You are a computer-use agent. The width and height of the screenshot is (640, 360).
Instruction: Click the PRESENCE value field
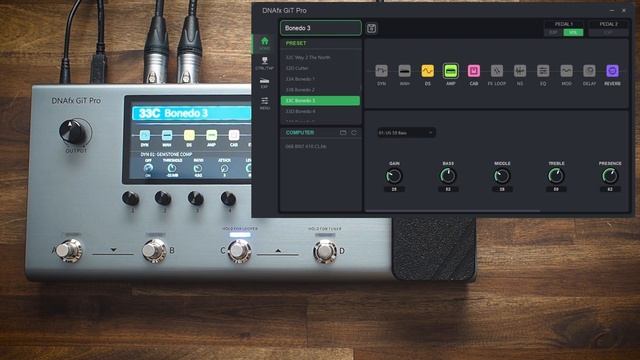coord(610,189)
